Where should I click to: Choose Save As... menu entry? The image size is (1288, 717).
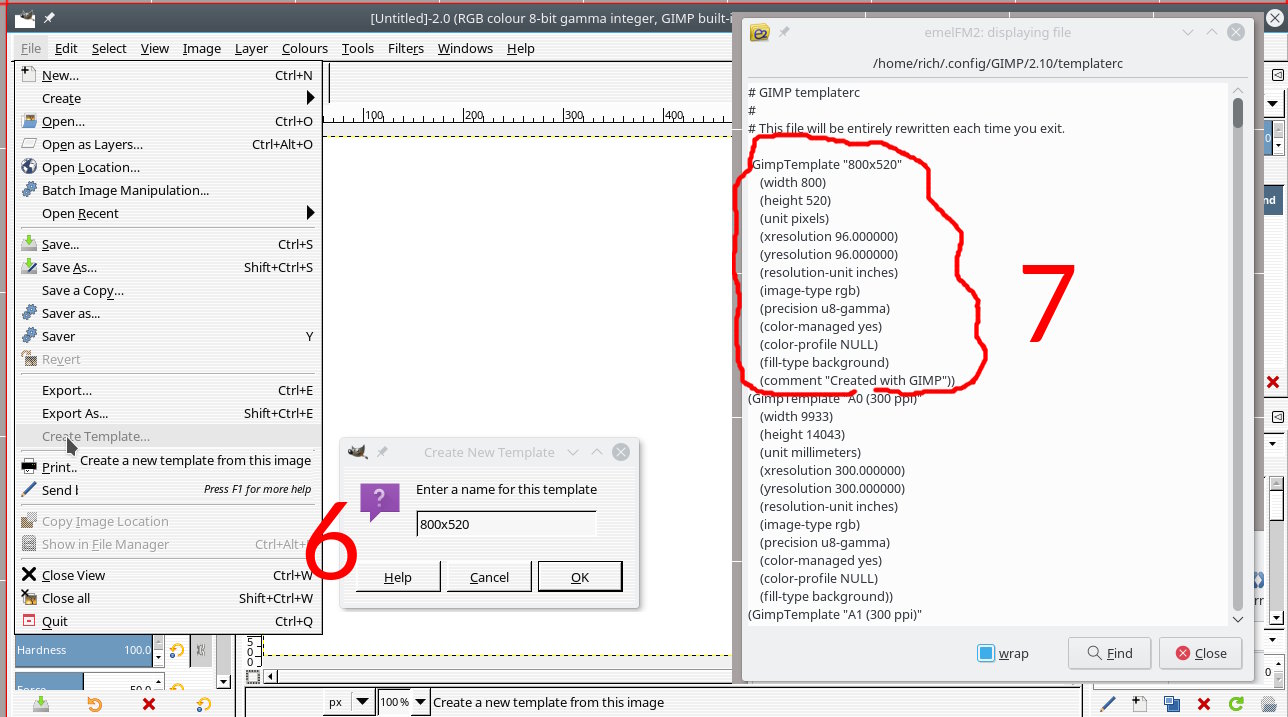168,267
